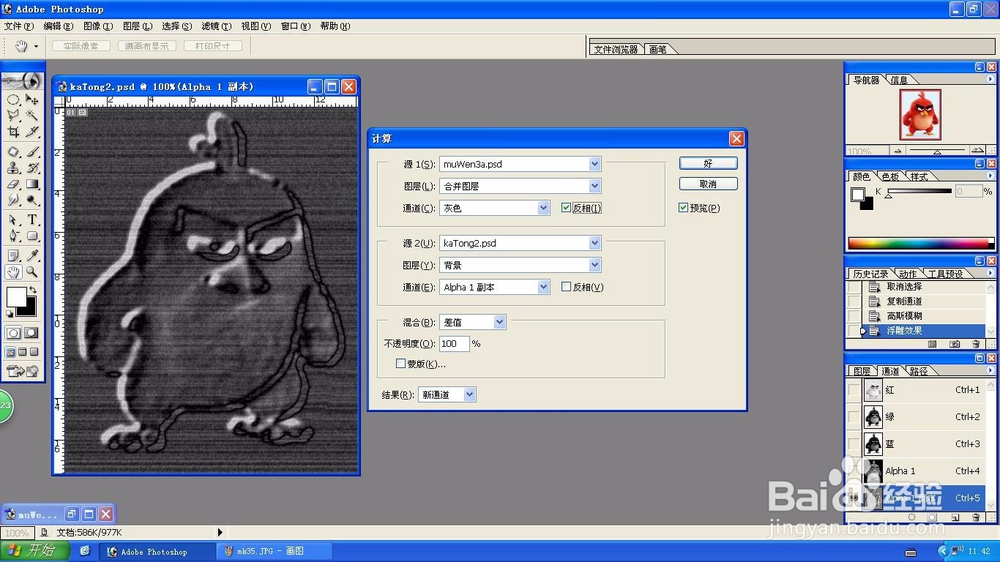Select the Magic Wand tool

[32, 115]
